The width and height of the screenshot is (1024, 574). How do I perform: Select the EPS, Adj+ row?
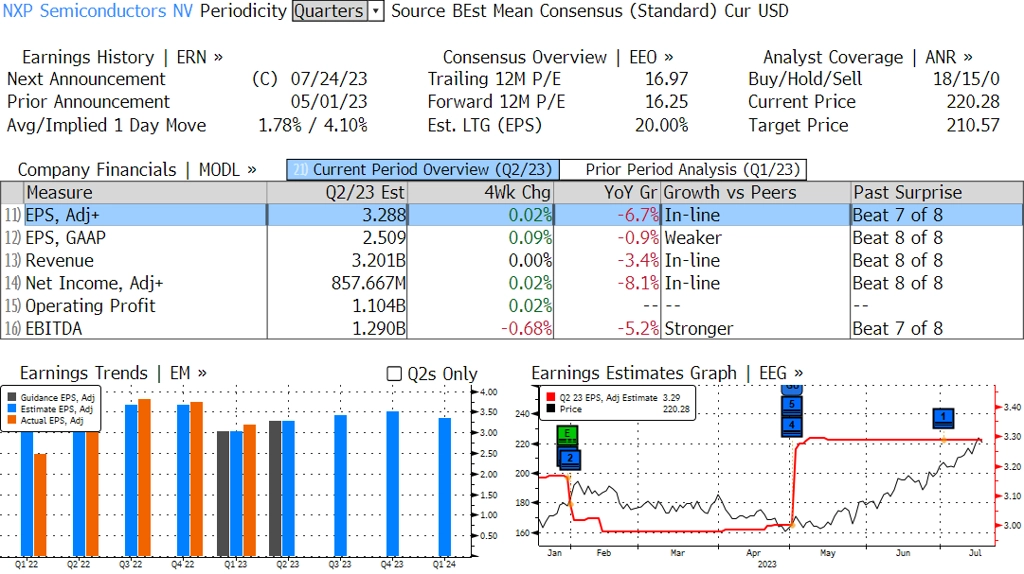(512, 215)
